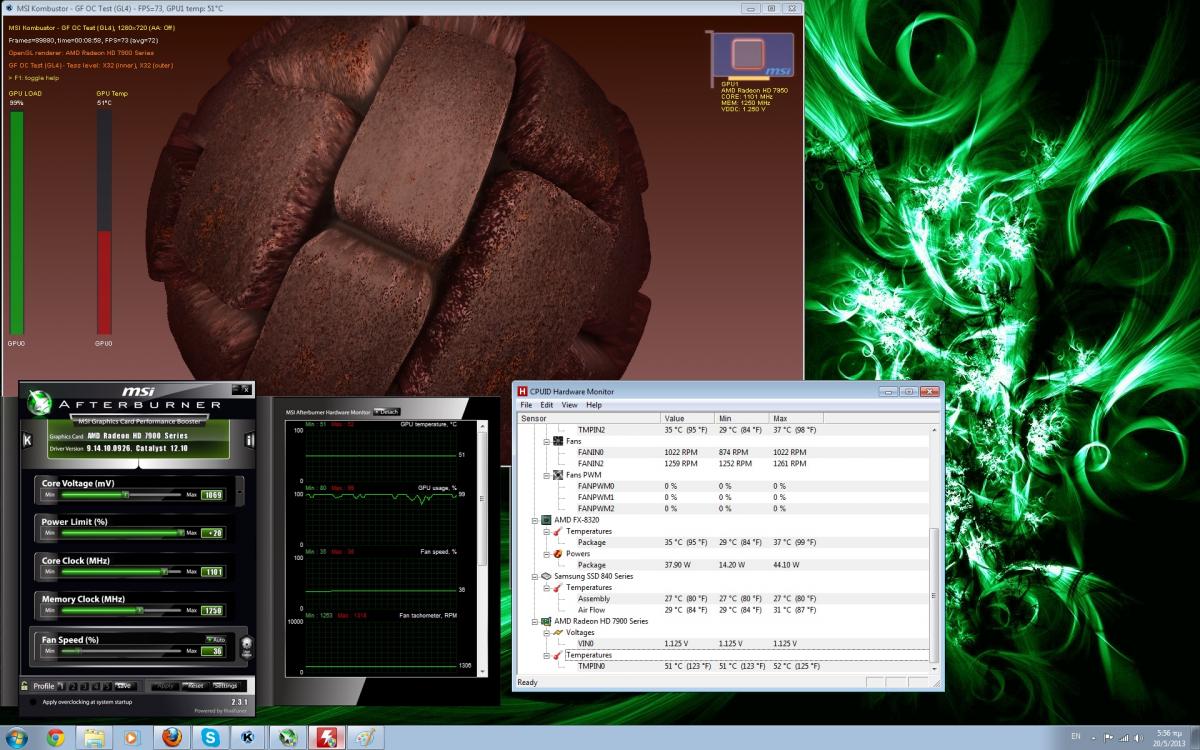Adjust the Core Clock slider handle
Viewport: 1200px width, 750px height.
click(x=164, y=571)
